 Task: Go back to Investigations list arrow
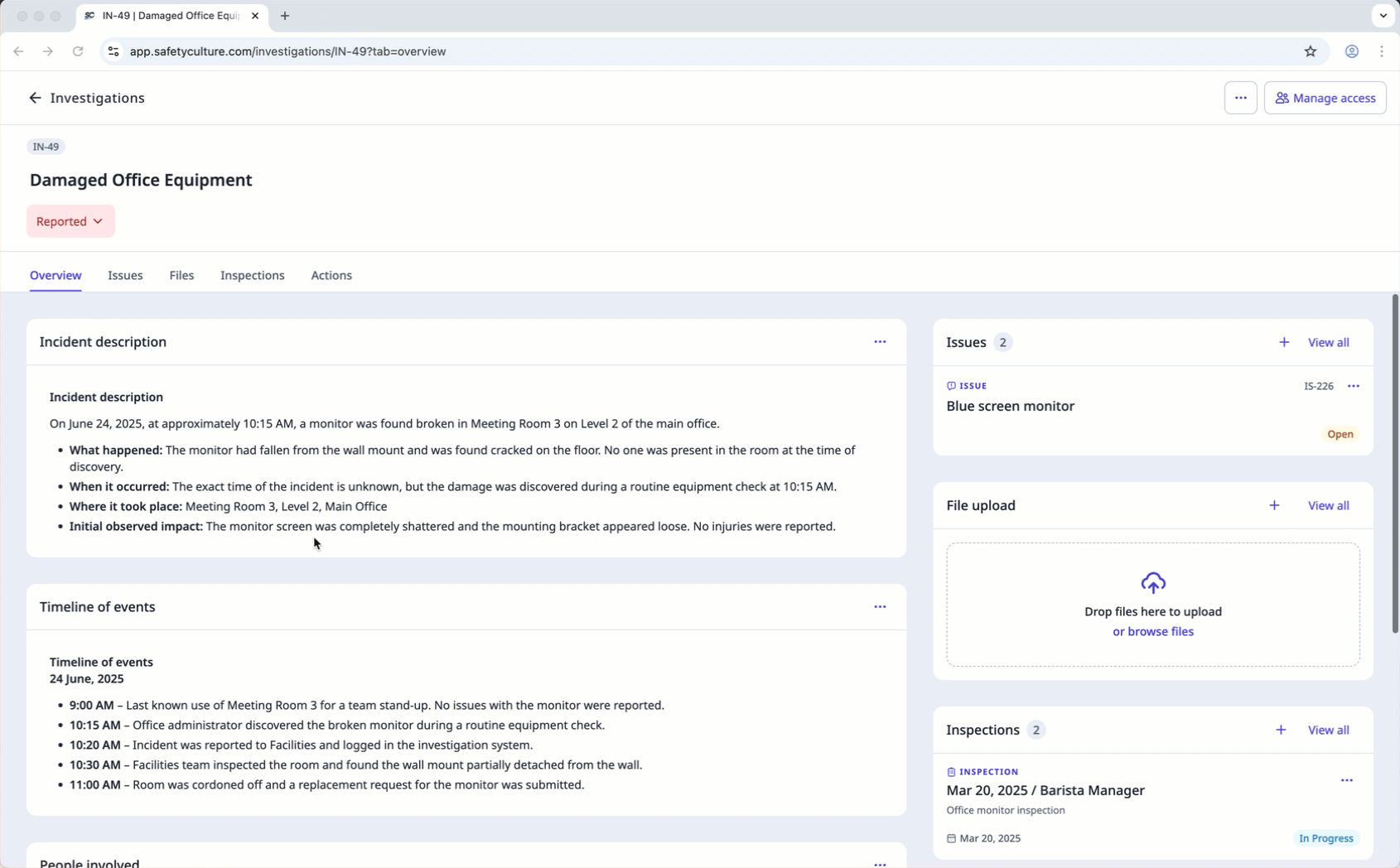[x=35, y=98]
